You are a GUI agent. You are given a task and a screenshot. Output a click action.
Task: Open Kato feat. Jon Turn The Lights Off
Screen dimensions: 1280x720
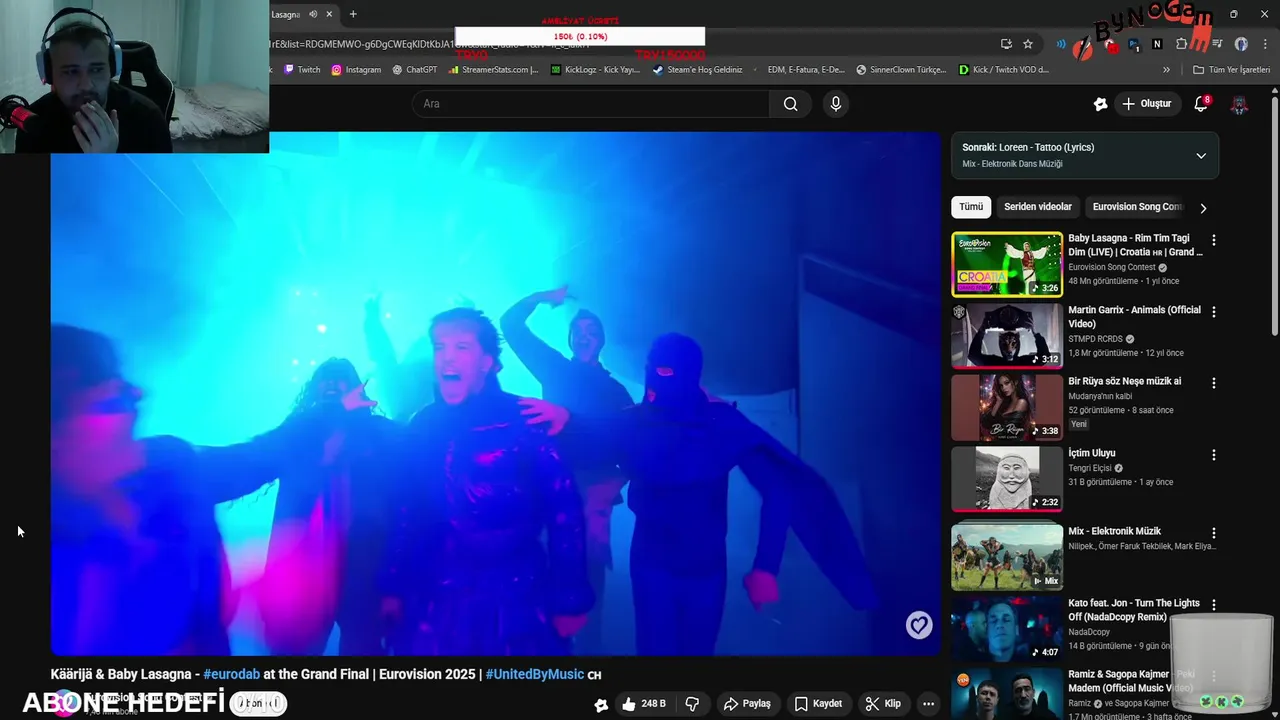pyautogui.click(x=1134, y=610)
